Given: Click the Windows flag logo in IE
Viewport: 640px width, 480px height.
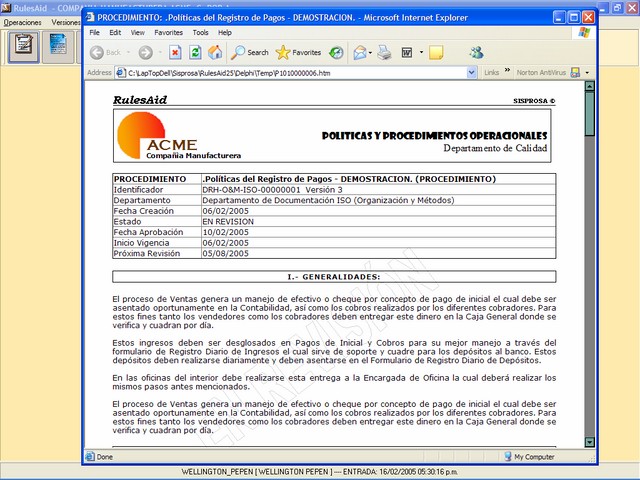Looking at the screenshot, I should [584, 33].
